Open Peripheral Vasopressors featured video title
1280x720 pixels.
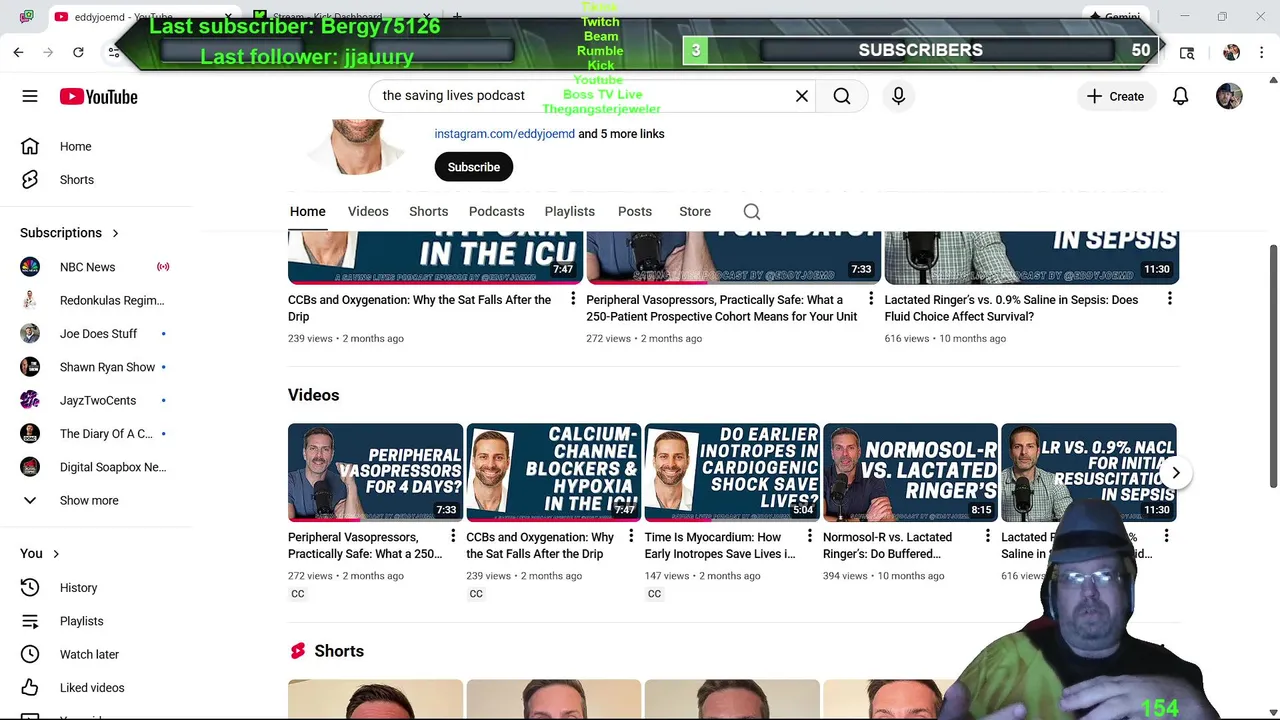click(x=721, y=308)
